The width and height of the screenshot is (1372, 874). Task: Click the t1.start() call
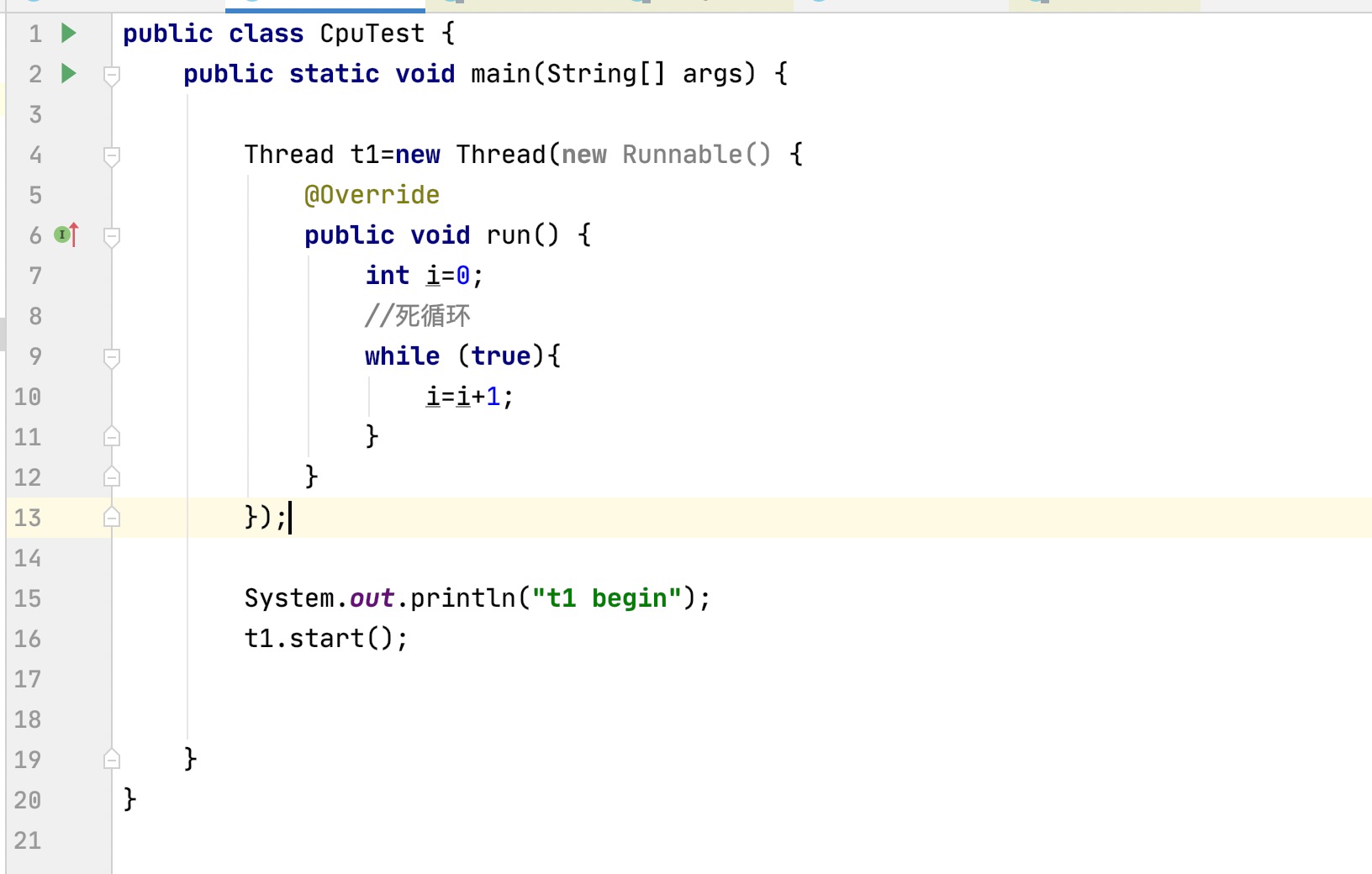[326, 639]
